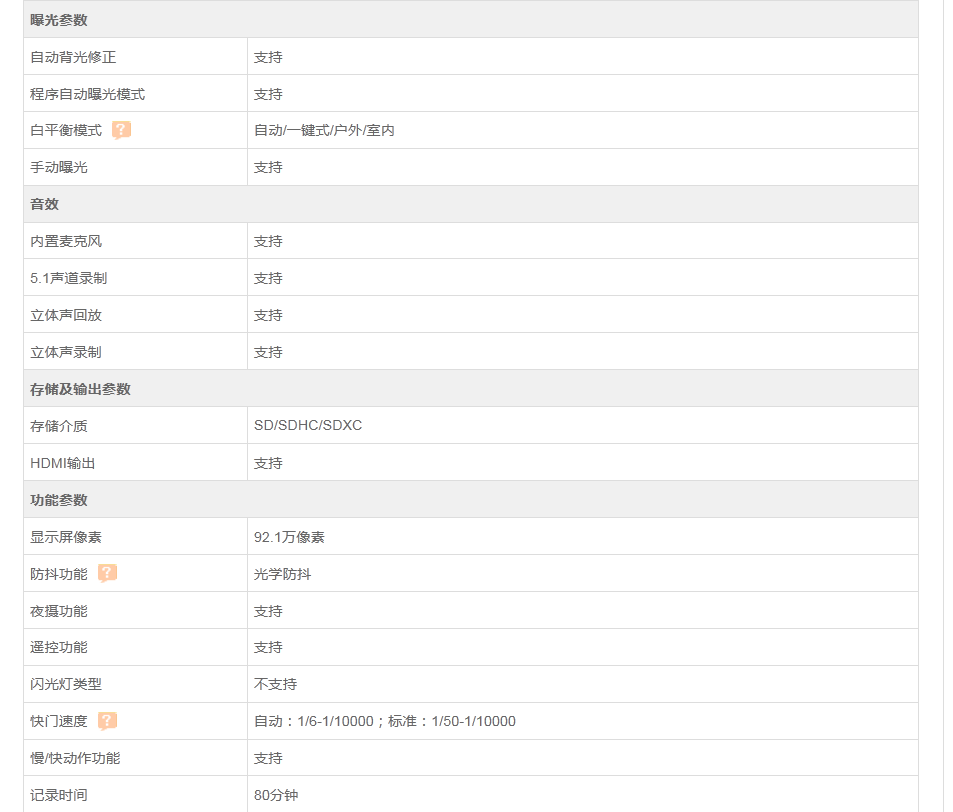Click the HDMI输出 row label
Screen dimensions: 953x812
pos(63,463)
